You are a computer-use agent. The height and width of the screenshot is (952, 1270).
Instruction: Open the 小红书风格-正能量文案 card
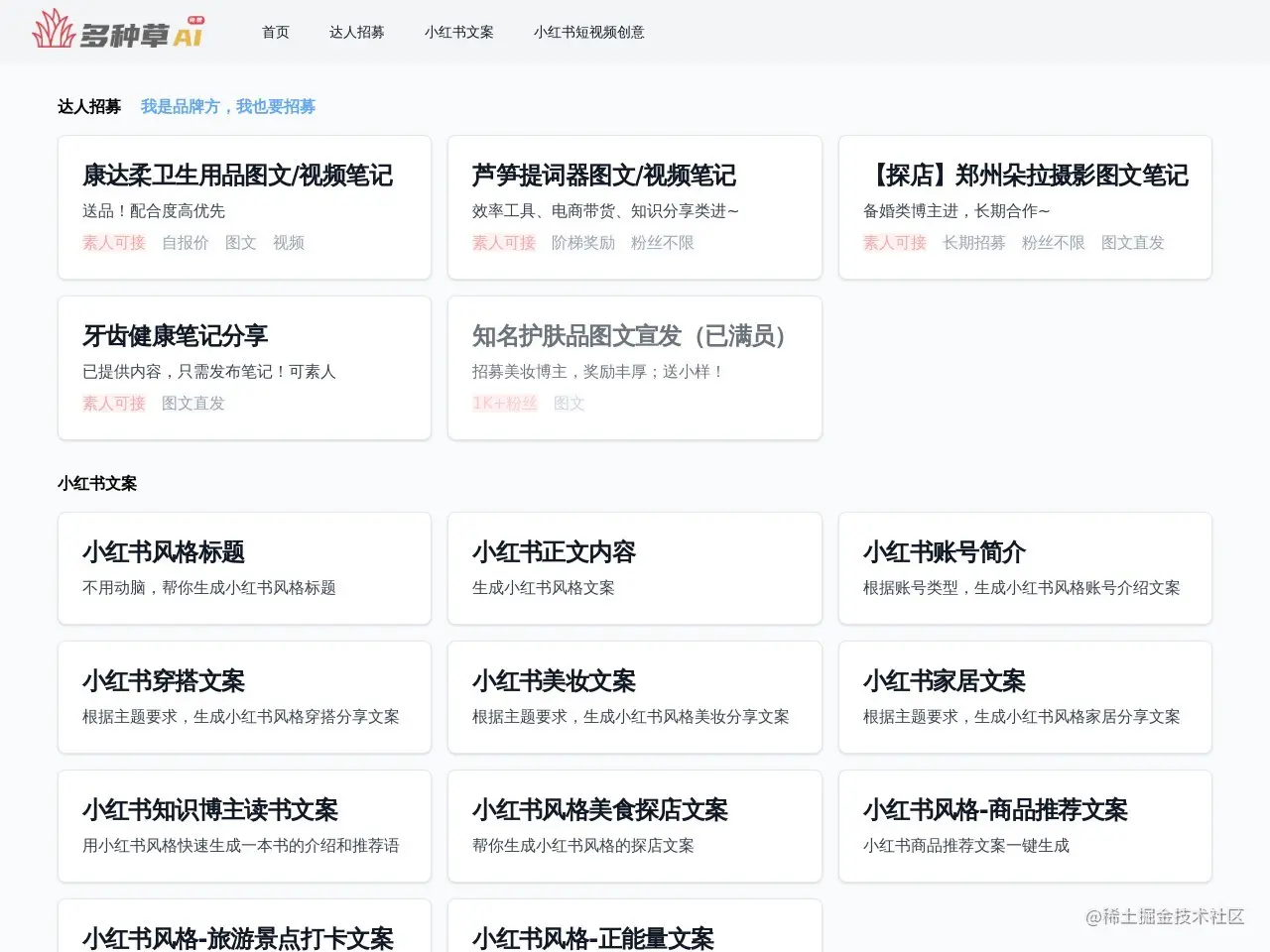pos(635,926)
